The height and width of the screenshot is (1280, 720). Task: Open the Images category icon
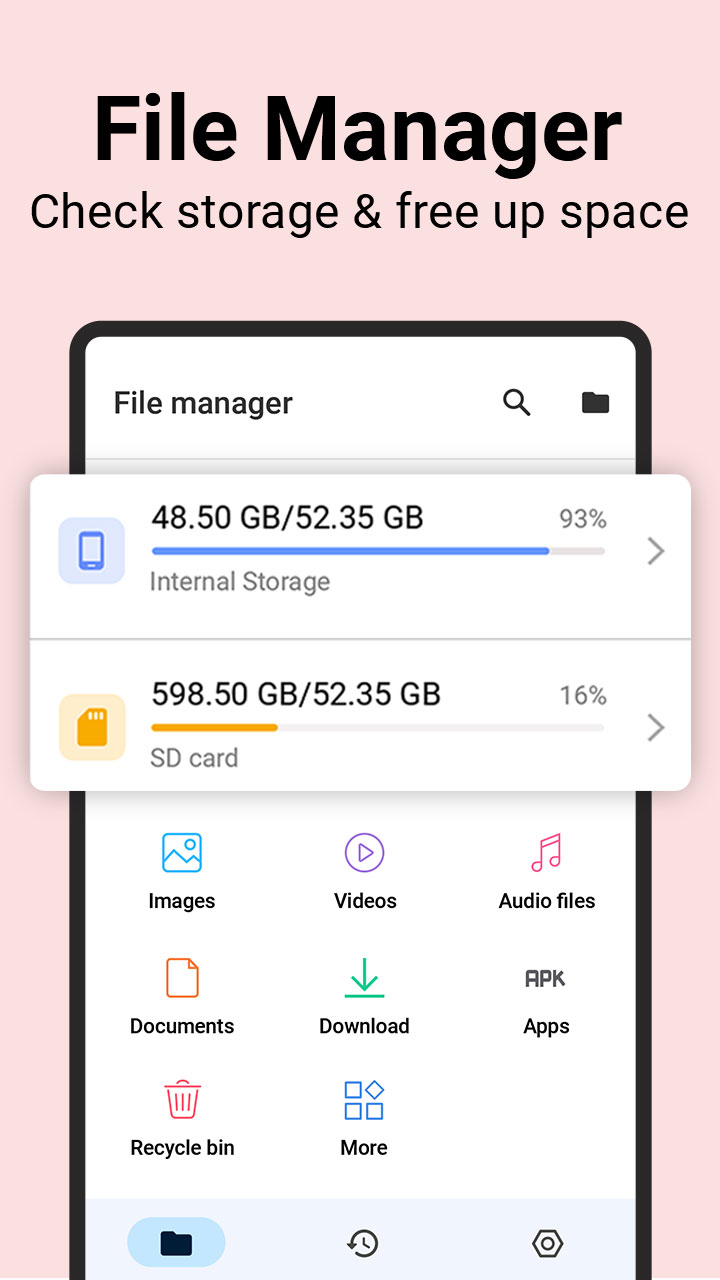(182, 853)
